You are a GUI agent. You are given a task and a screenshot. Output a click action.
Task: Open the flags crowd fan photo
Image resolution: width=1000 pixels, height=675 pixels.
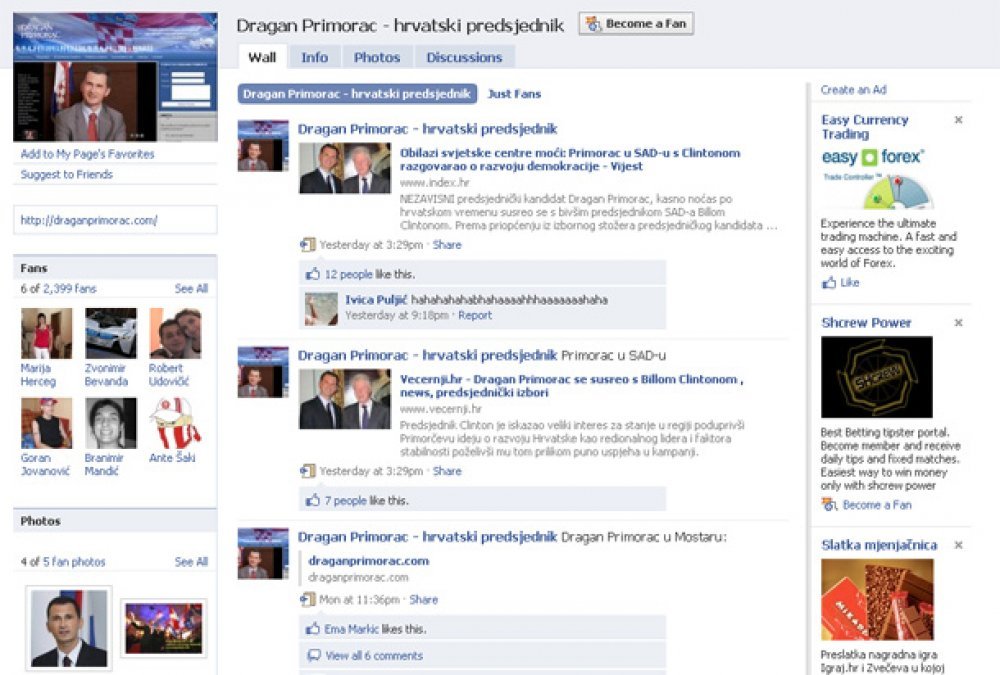164,628
